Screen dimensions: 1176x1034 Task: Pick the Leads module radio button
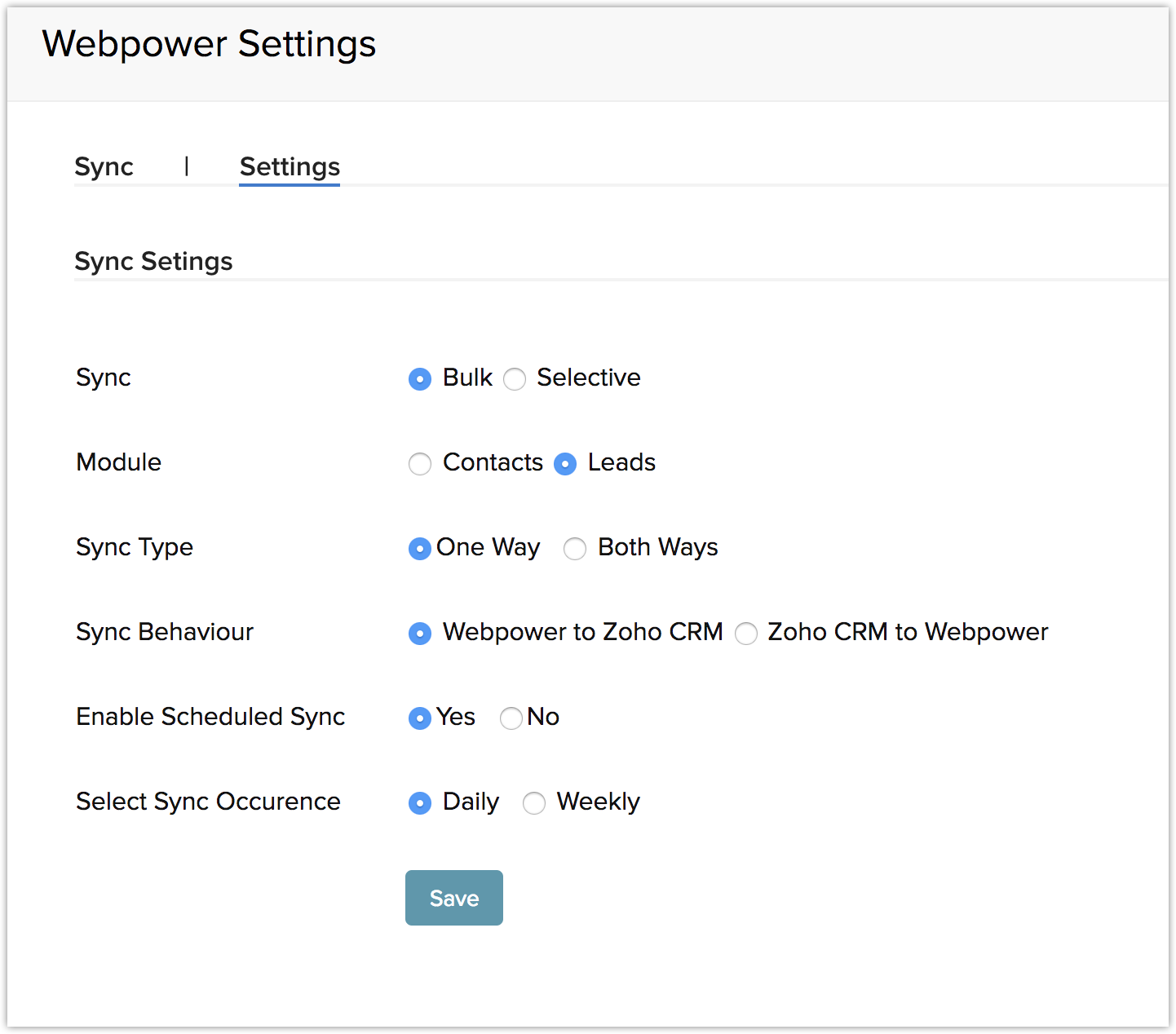point(565,464)
